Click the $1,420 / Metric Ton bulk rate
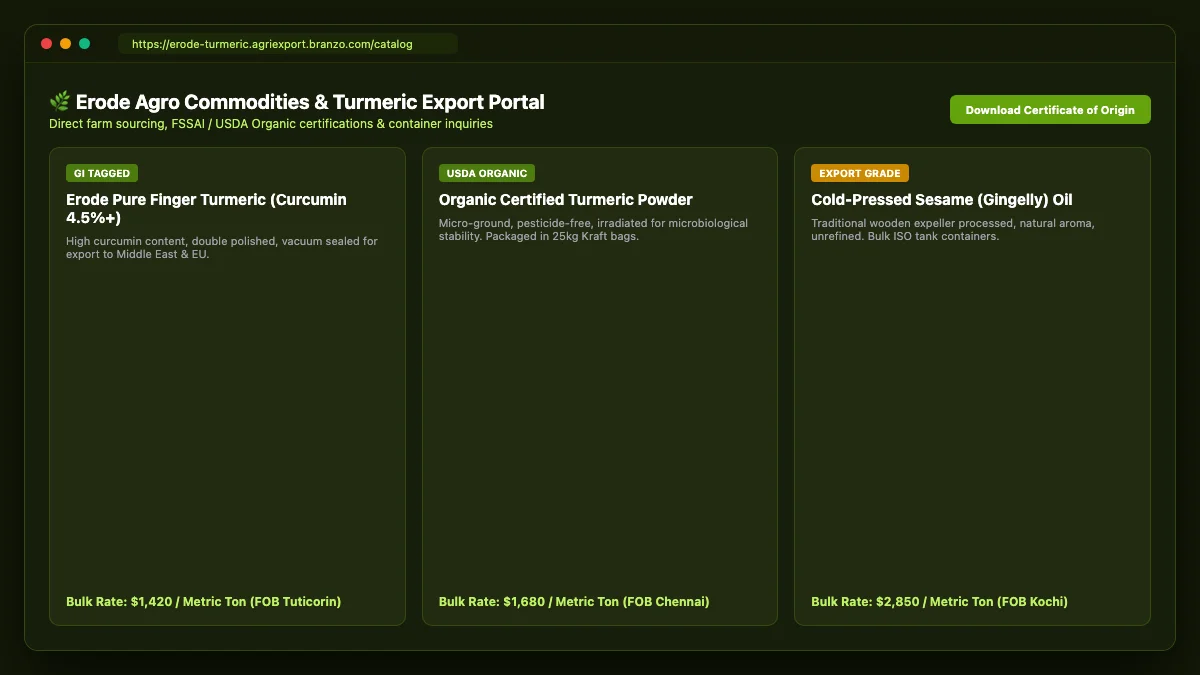Viewport: 1200px width, 675px height. click(x=204, y=602)
